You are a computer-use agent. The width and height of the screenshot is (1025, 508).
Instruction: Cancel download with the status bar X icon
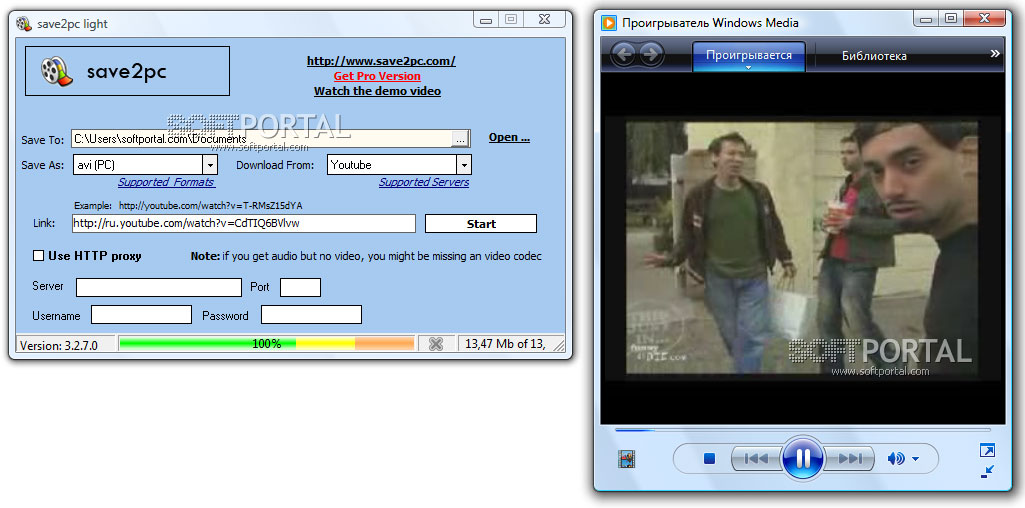(436, 344)
